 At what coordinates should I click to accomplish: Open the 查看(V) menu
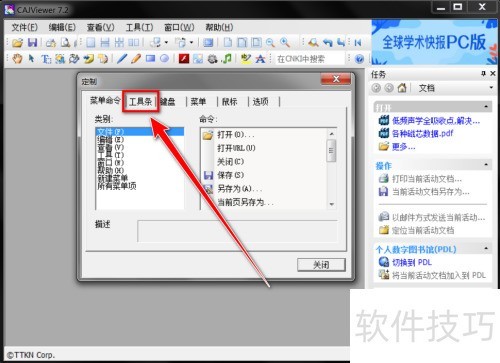(x=101, y=27)
